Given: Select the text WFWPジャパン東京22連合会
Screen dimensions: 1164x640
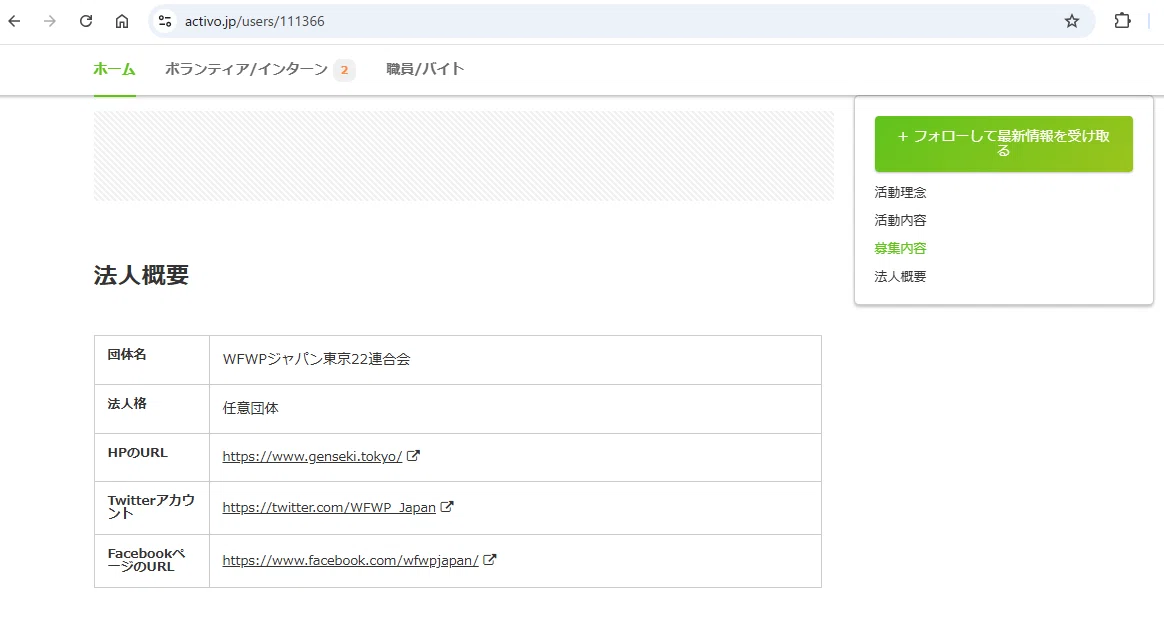Looking at the screenshot, I should (x=316, y=359).
